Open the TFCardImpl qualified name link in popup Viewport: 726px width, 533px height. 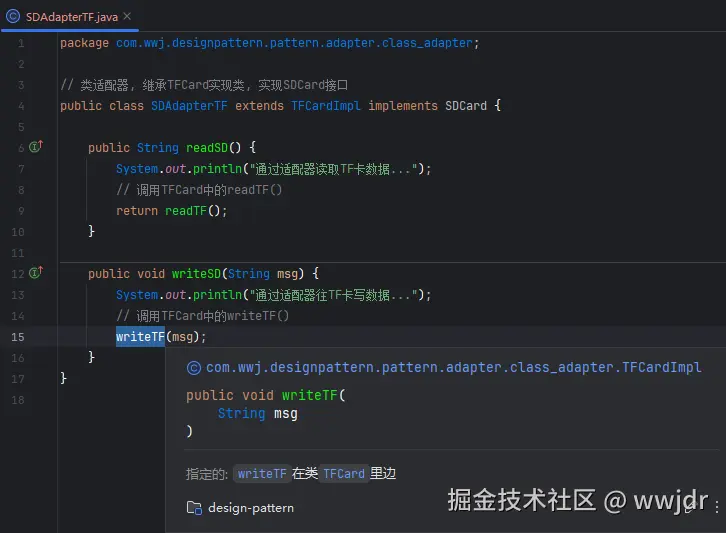[453, 368]
